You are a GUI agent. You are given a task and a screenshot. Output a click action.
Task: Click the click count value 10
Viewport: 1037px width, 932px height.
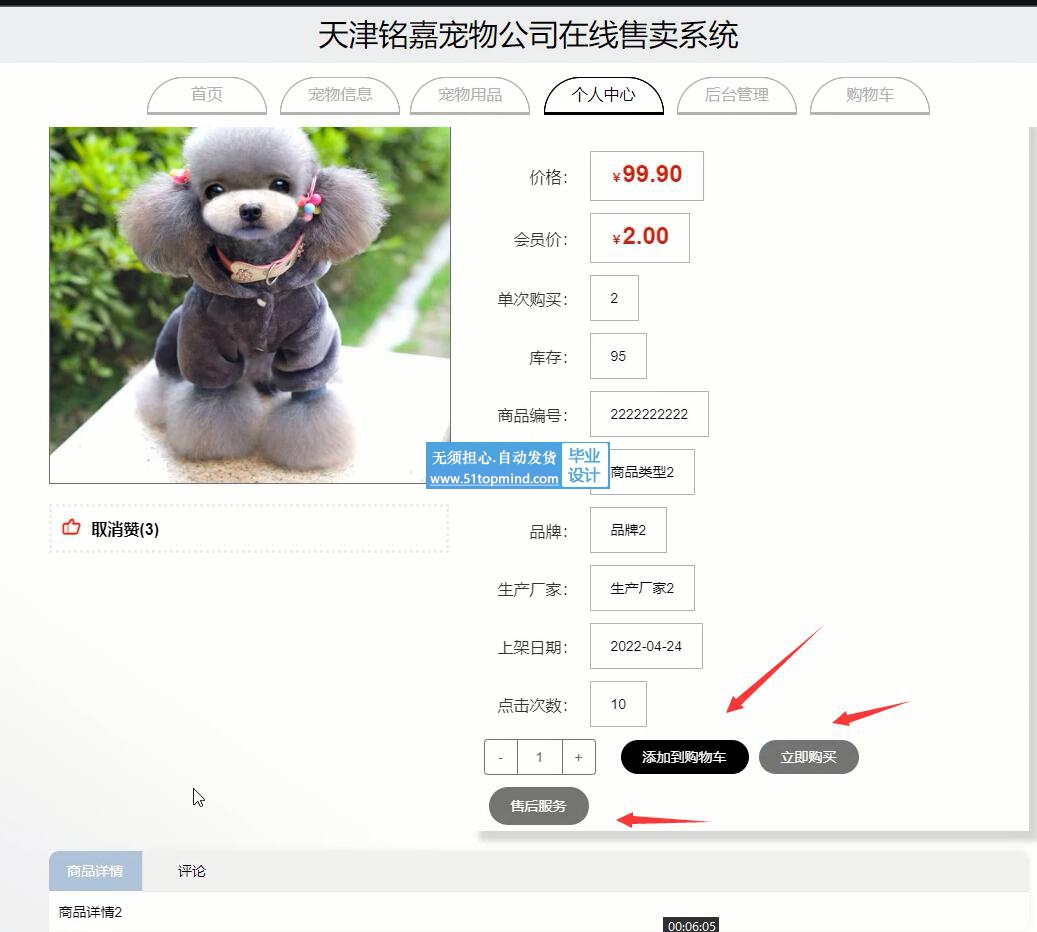coord(618,704)
